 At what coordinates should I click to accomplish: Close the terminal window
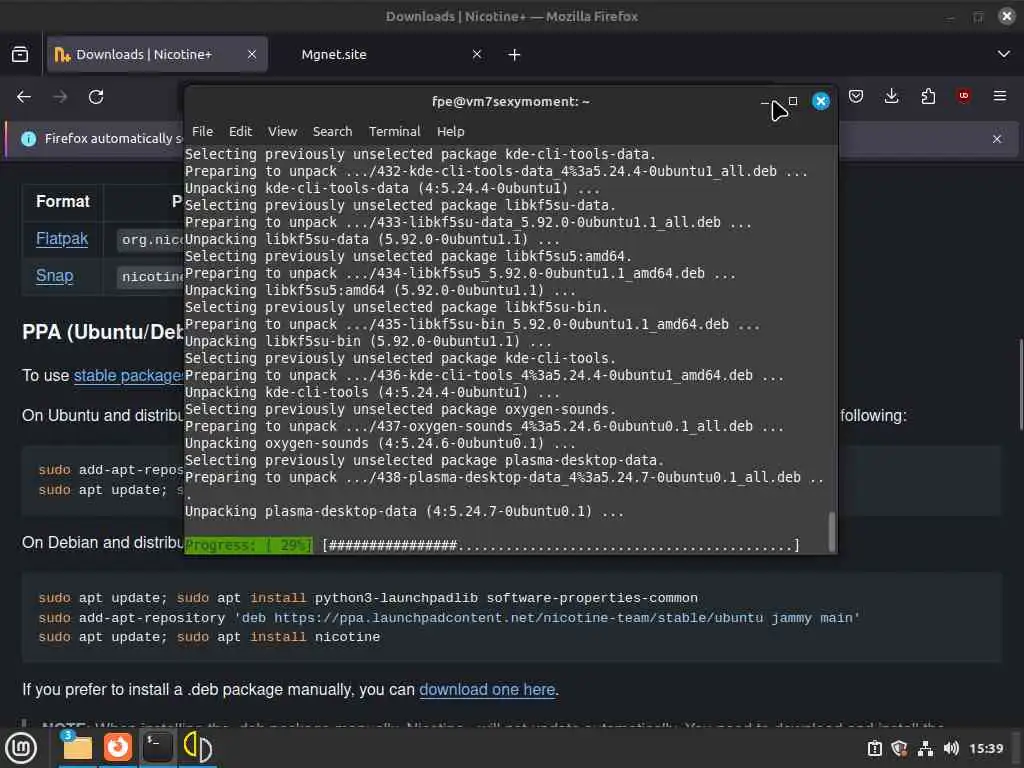click(x=821, y=101)
